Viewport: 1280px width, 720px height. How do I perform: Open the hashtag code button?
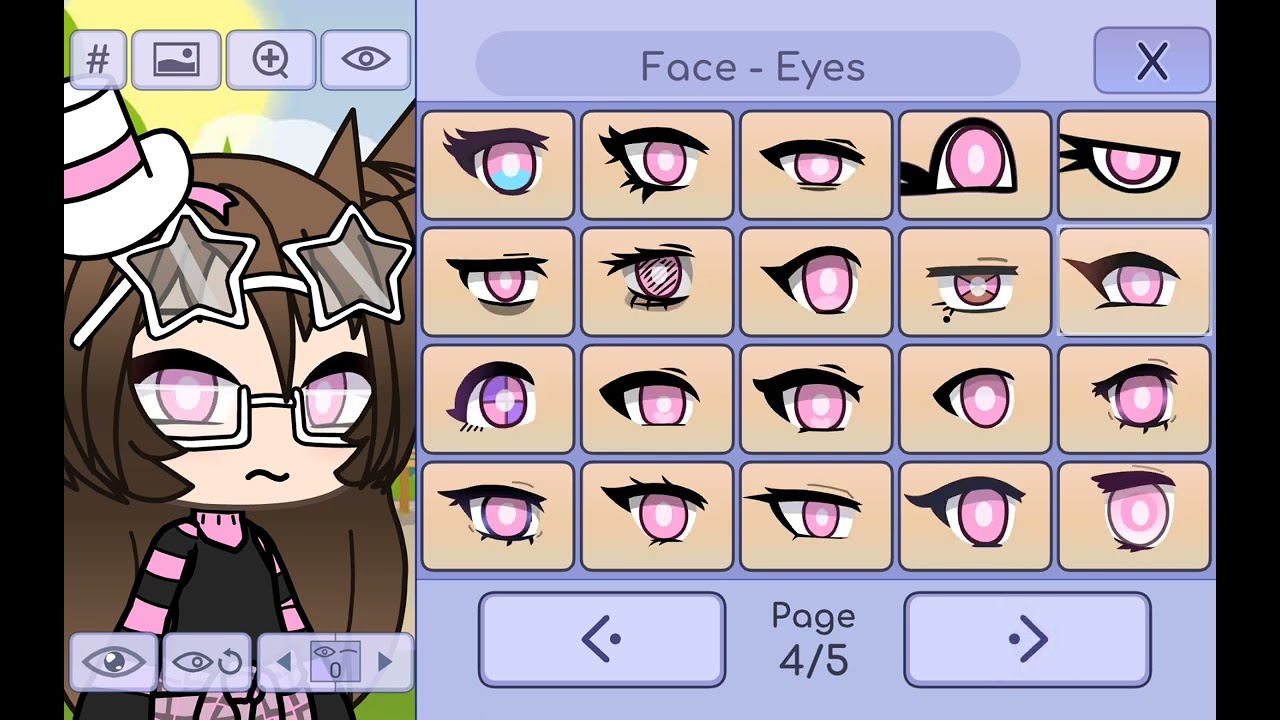coord(98,60)
